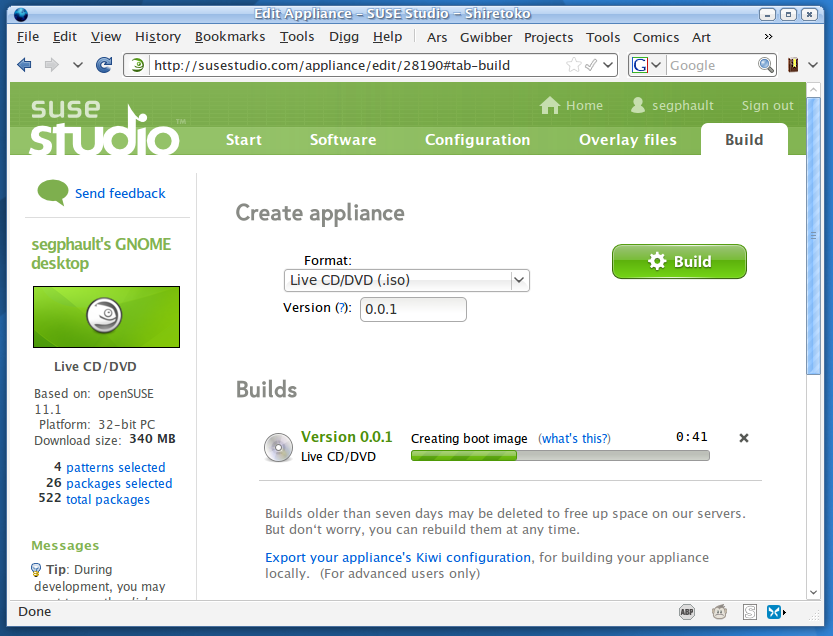Switch to the Start tab

point(244,140)
